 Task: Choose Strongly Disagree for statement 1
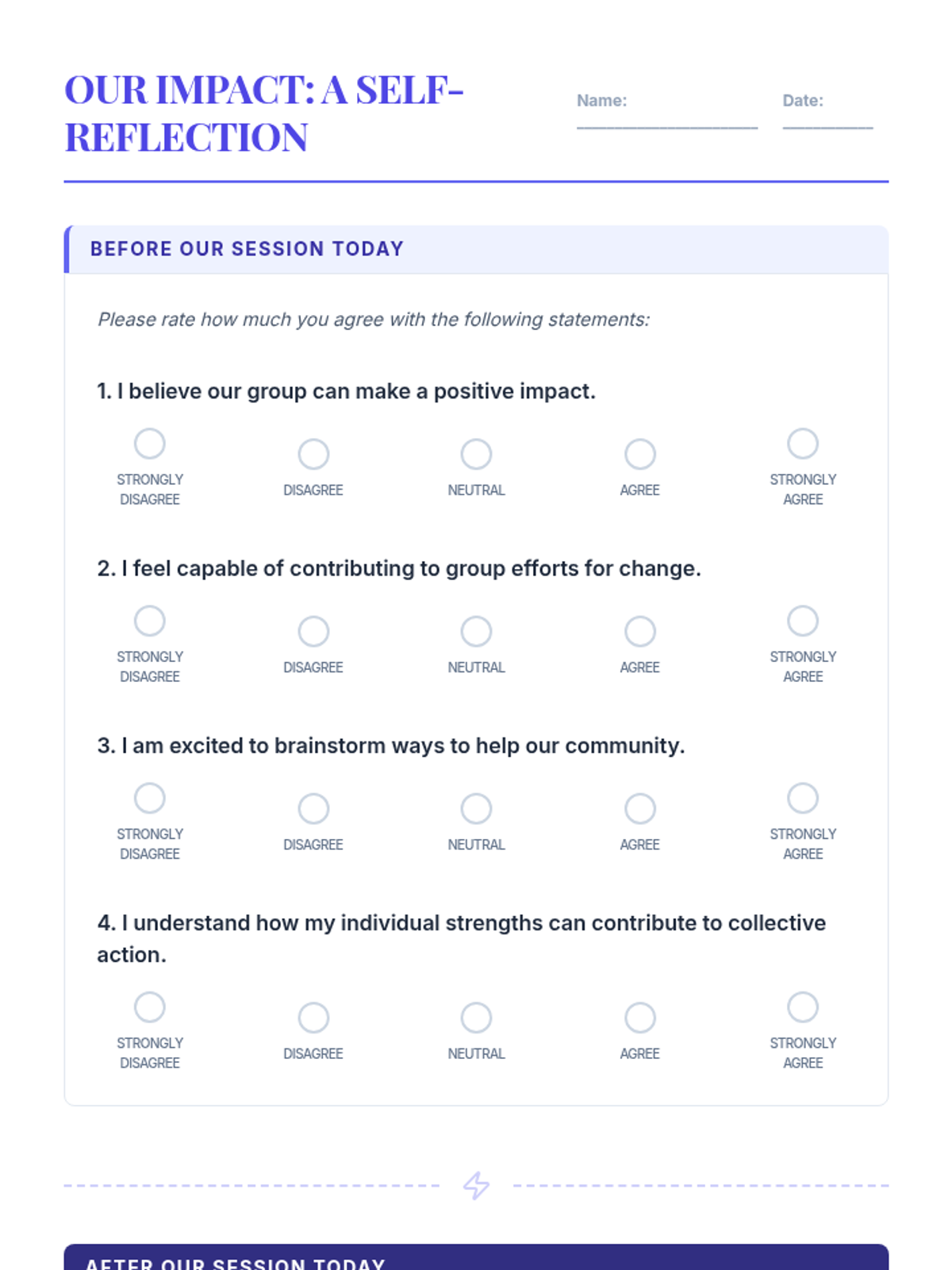(150, 444)
